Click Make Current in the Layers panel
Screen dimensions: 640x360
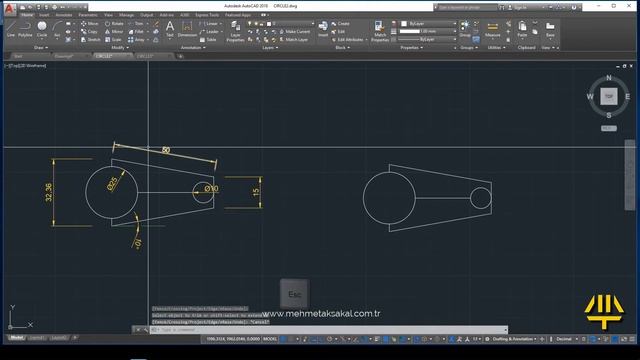click(x=295, y=31)
